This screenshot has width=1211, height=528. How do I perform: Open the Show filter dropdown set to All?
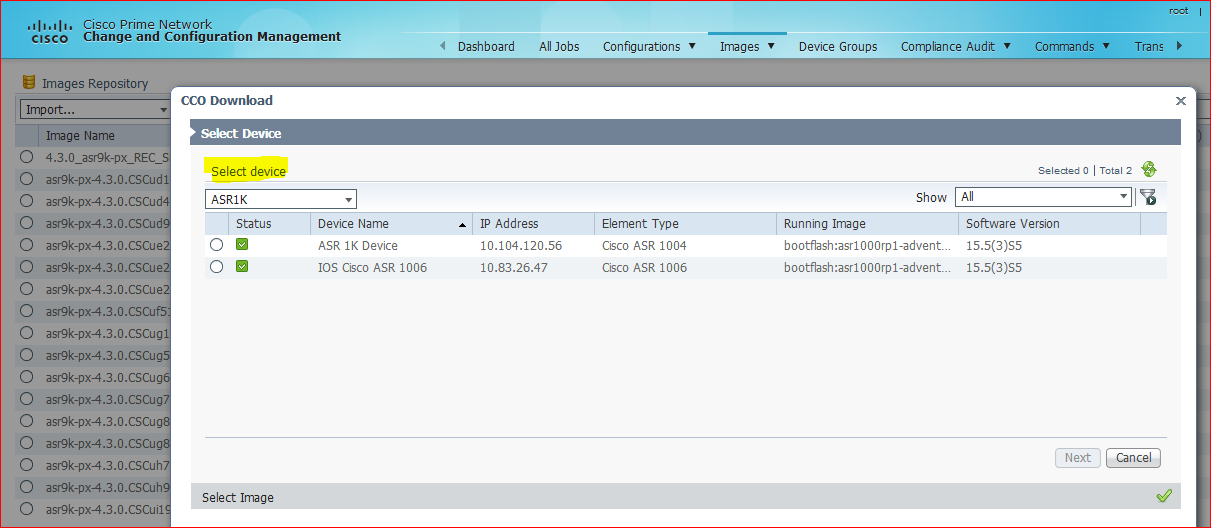coord(1043,197)
